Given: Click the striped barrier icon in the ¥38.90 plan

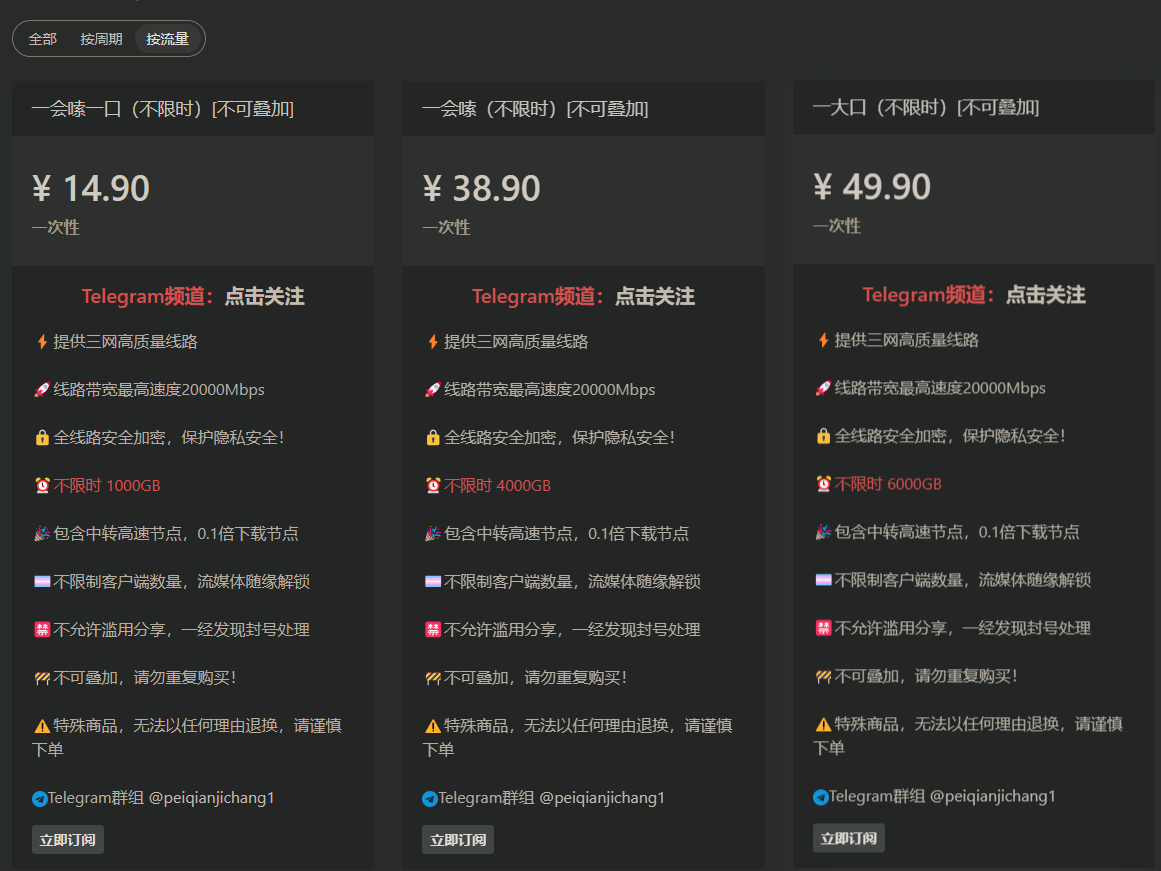Looking at the screenshot, I should 433,678.
